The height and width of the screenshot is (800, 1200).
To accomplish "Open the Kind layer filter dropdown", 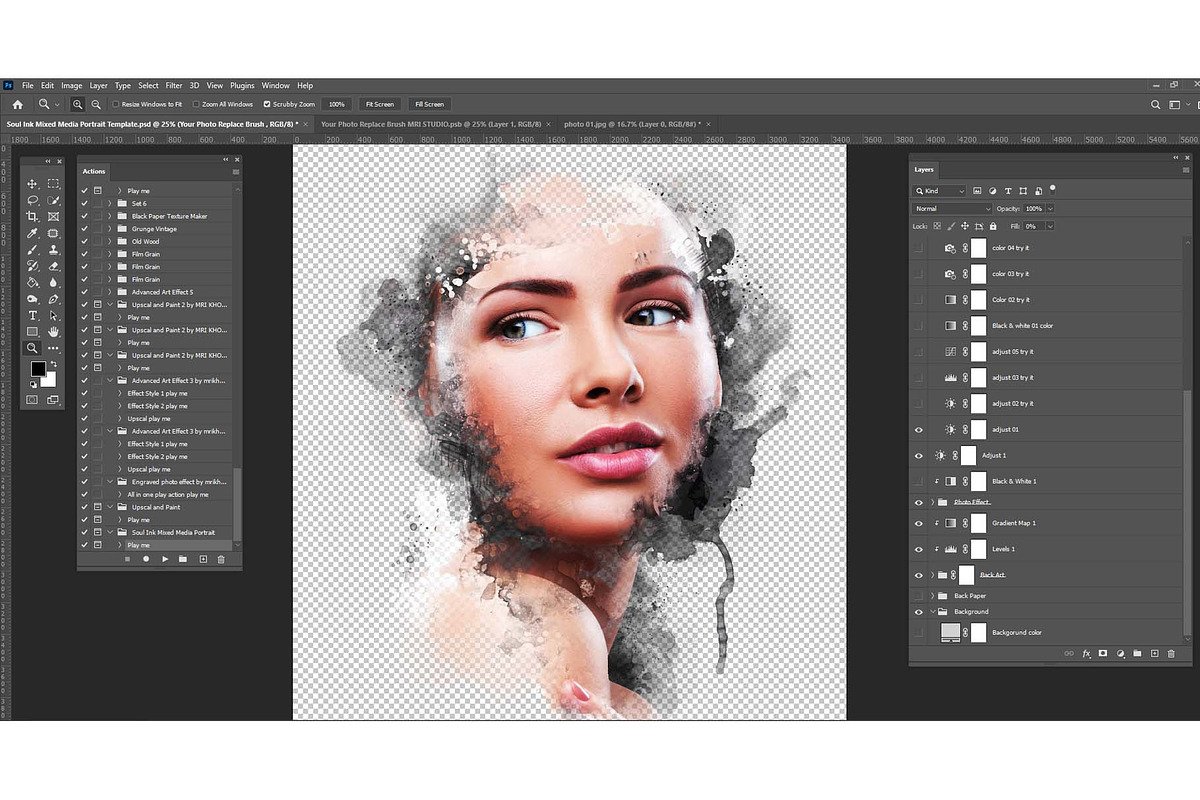I will pyautogui.click(x=940, y=190).
